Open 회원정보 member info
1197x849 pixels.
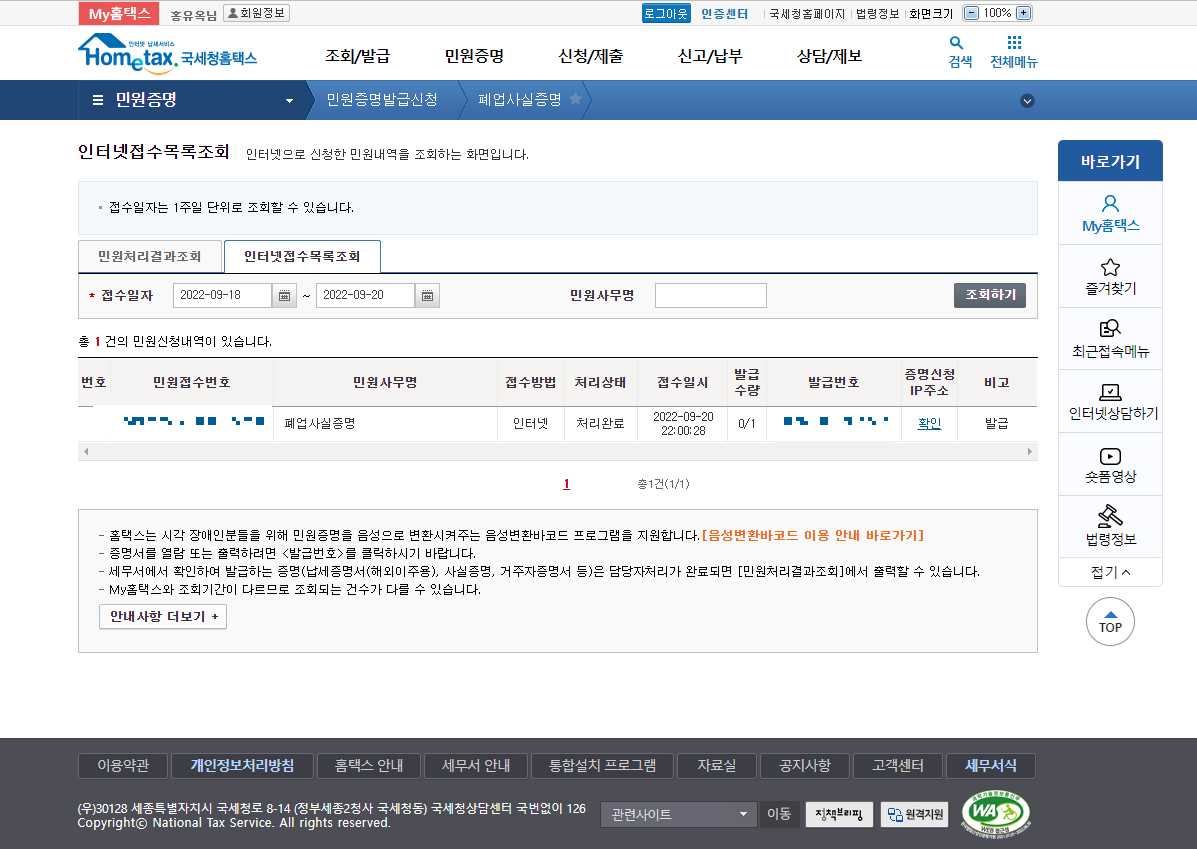pyautogui.click(x=256, y=13)
